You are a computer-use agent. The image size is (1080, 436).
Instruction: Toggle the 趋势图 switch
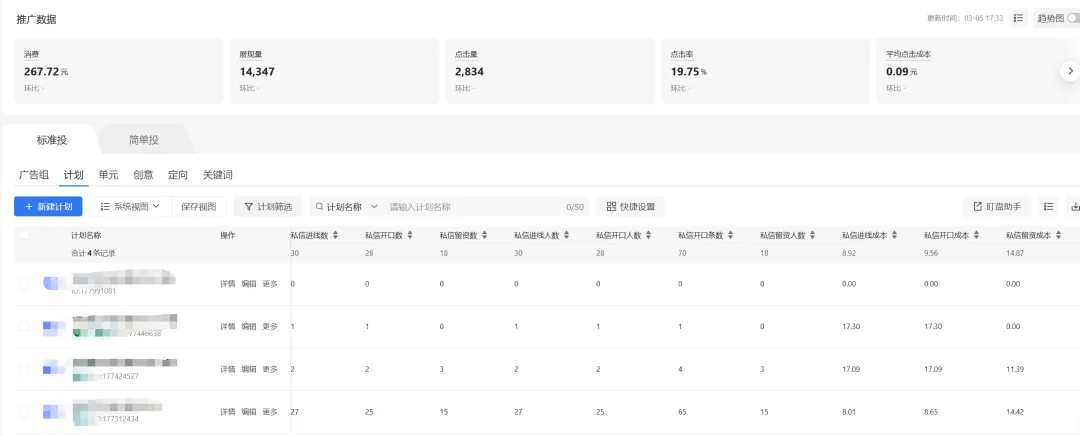pyautogui.click(x=1073, y=19)
